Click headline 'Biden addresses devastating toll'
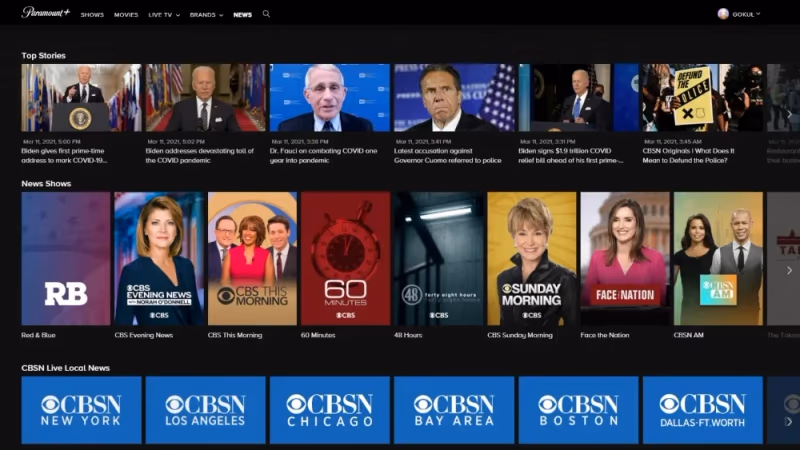This screenshot has width=800, height=450. point(199,156)
